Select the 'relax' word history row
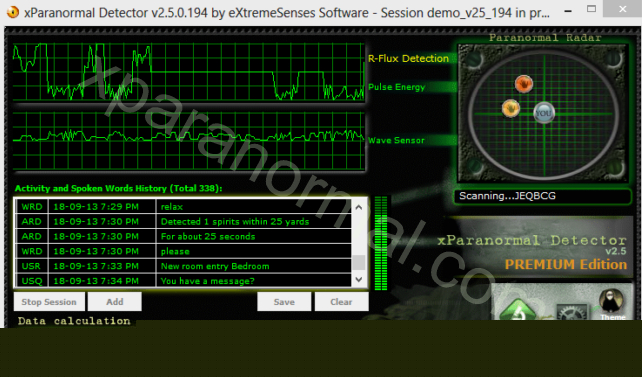The image size is (642, 377). 183,207
